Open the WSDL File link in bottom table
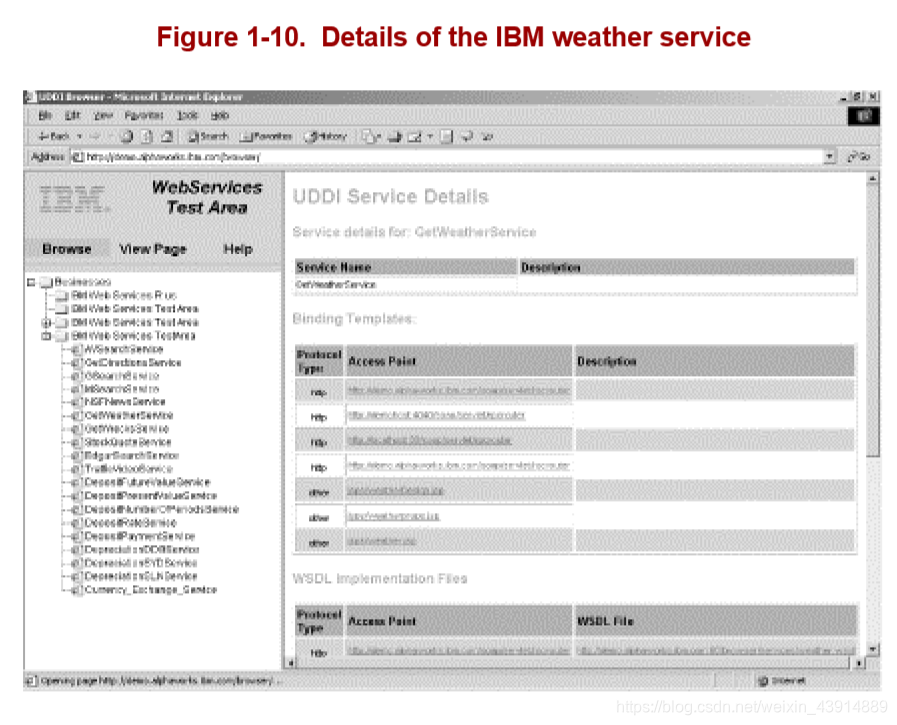The height and width of the screenshot is (725, 897). pyautogui.click(x=716, y=651)
